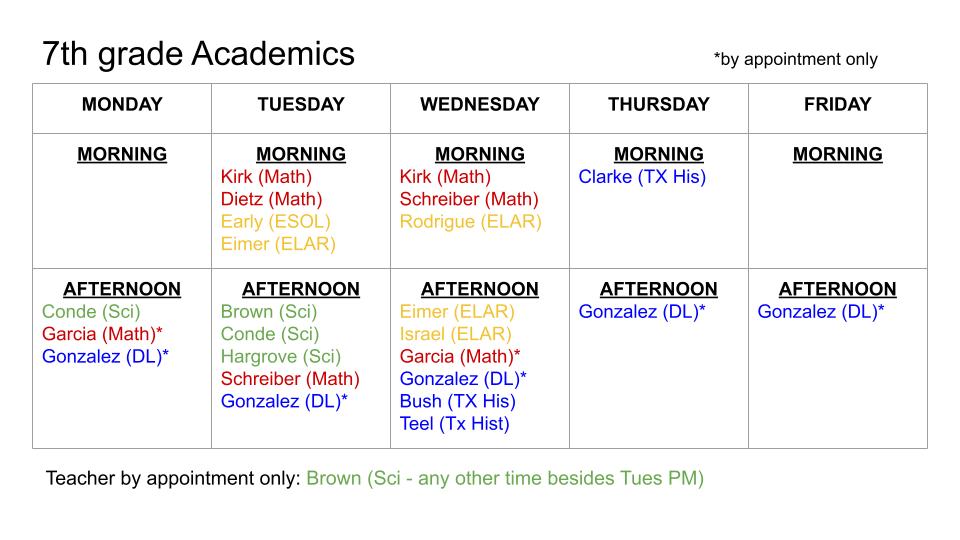Click Hargrove (Sci) in Tuesday afternoon
The width and height of the screenshot is (960, 540).
(281, 356)
